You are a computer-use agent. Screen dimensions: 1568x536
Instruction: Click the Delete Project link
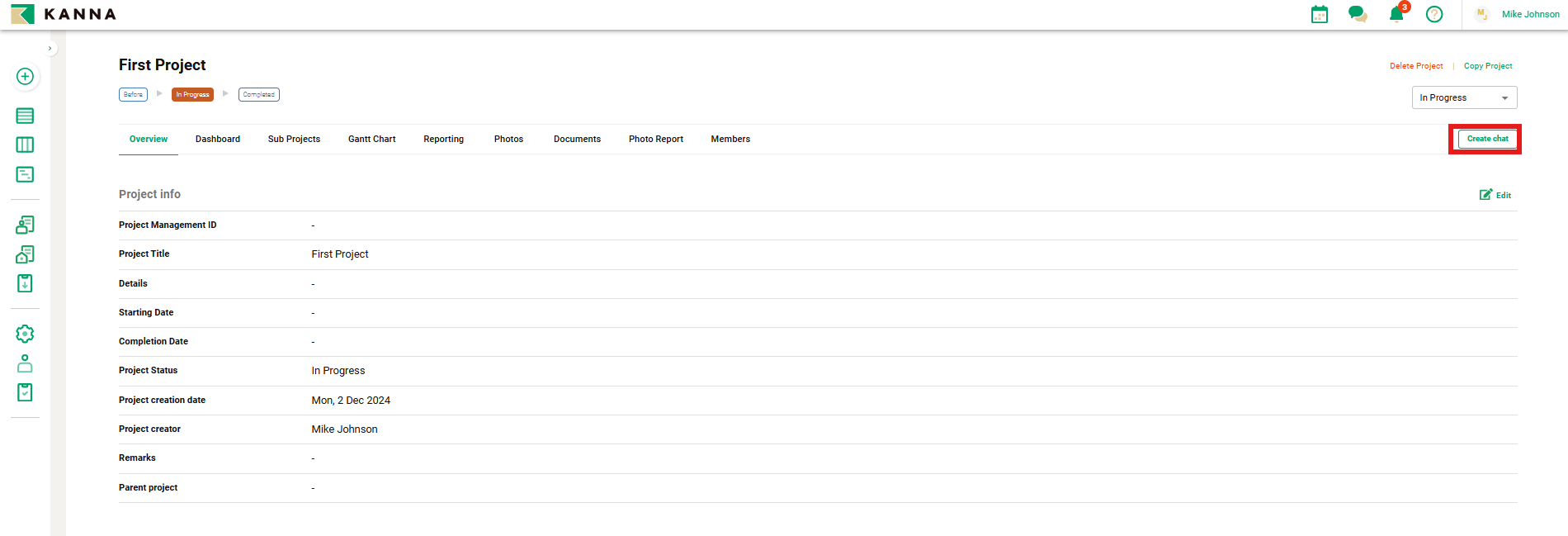pyautogui.click(x=1415, y=66)
